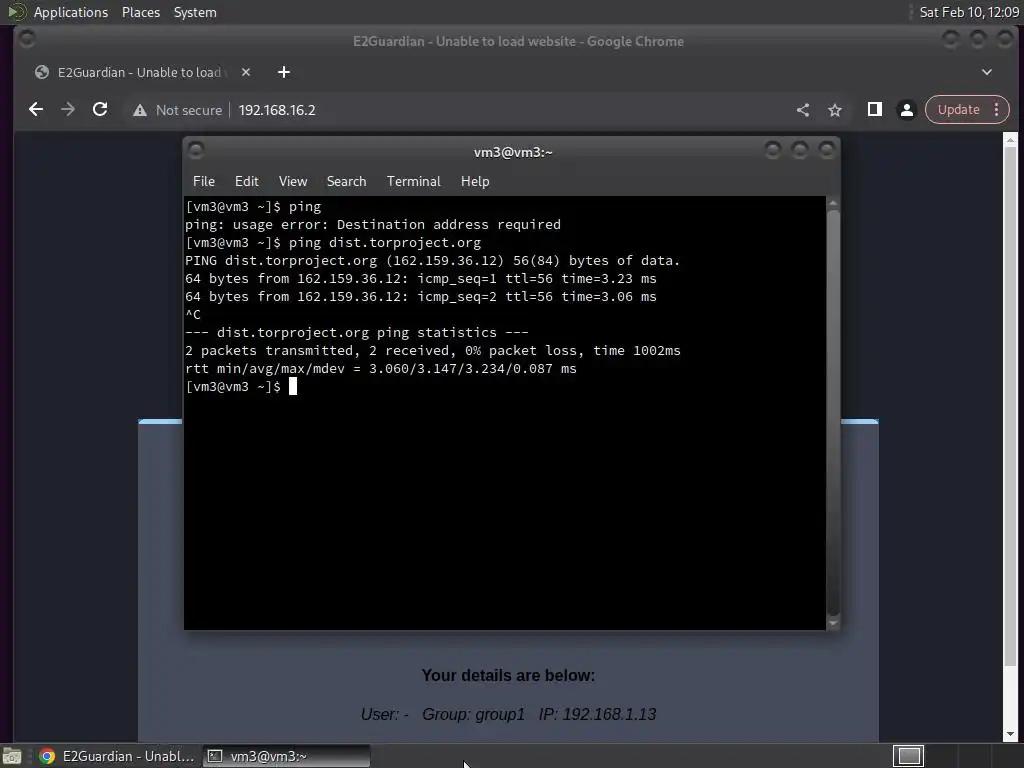The height and width of the screenshot is (768, 1024).
Task: Open the Places menu
Action: pos(141,12)
